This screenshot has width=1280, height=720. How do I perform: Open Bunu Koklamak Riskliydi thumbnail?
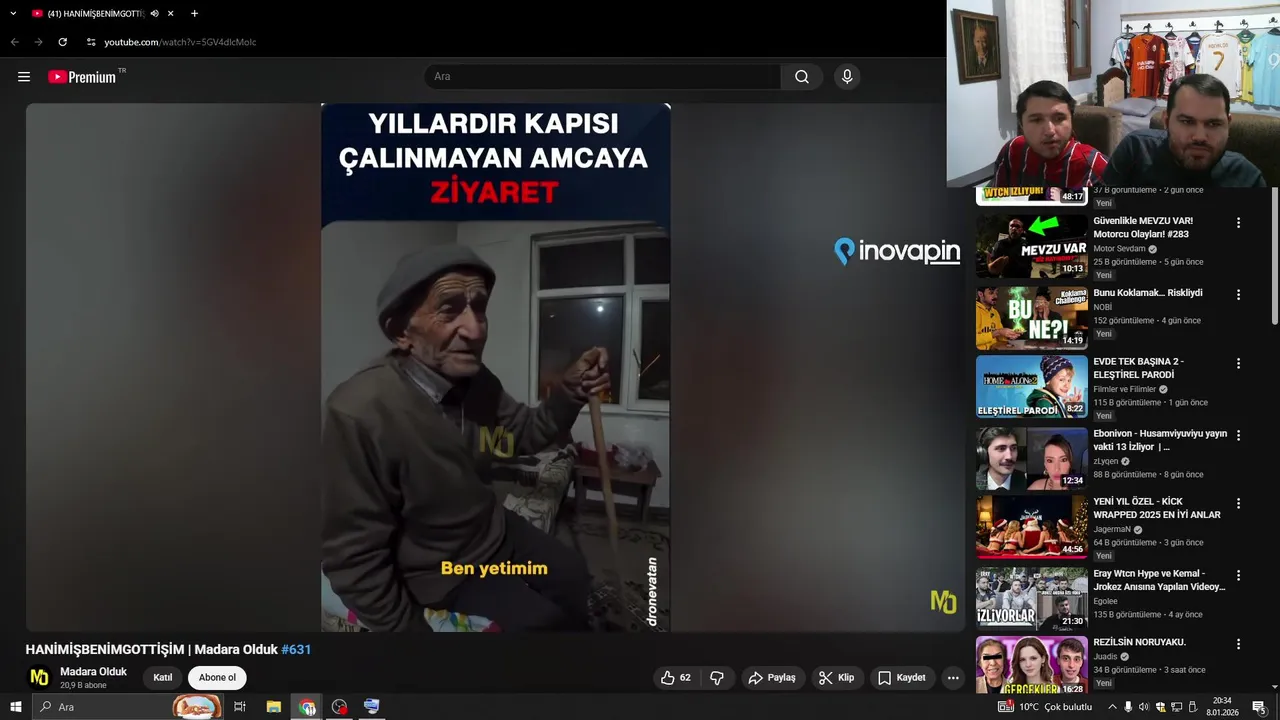tap(1032, 318)
